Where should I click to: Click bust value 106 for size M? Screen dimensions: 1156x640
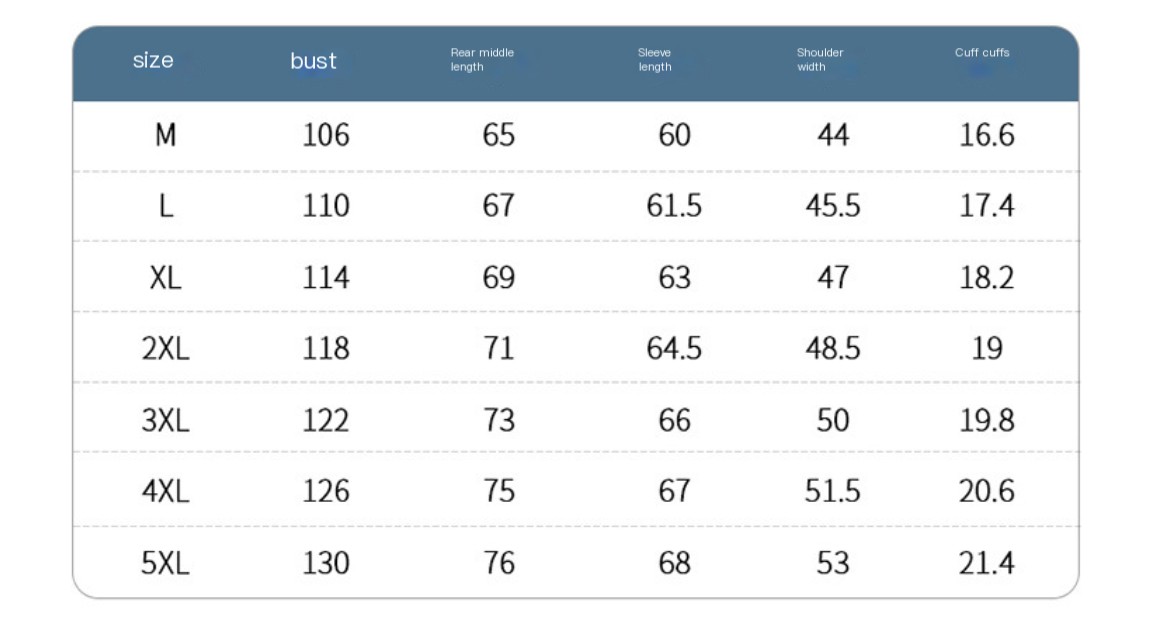[326, 135]
